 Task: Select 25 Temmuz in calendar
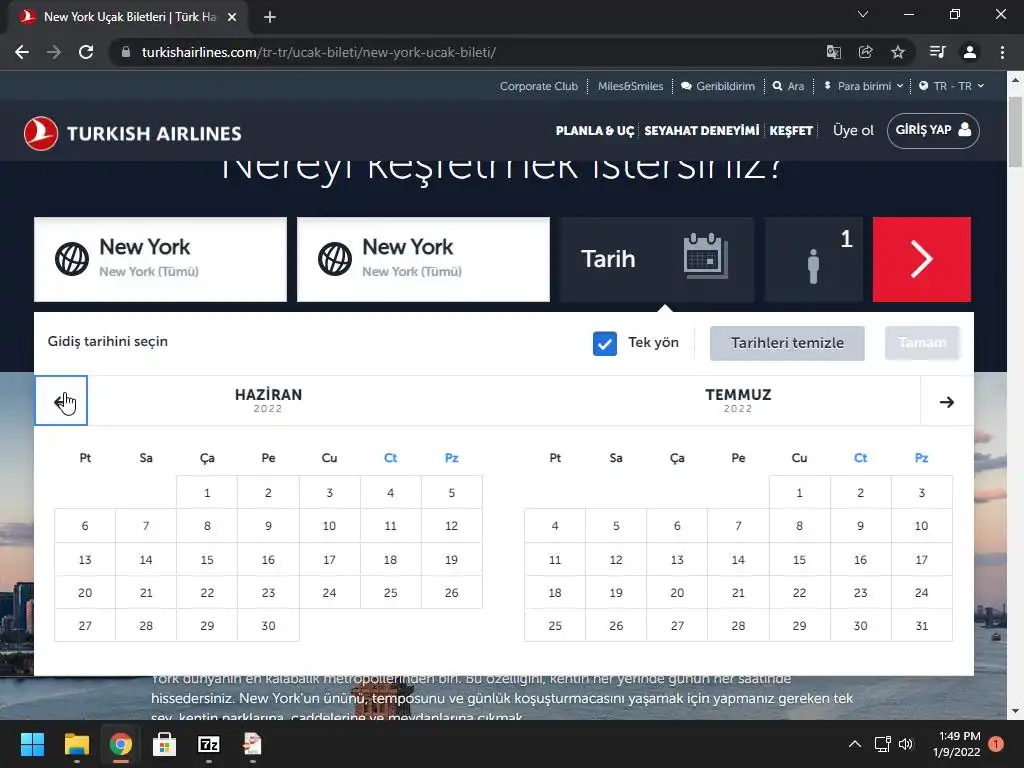point(555,626)
